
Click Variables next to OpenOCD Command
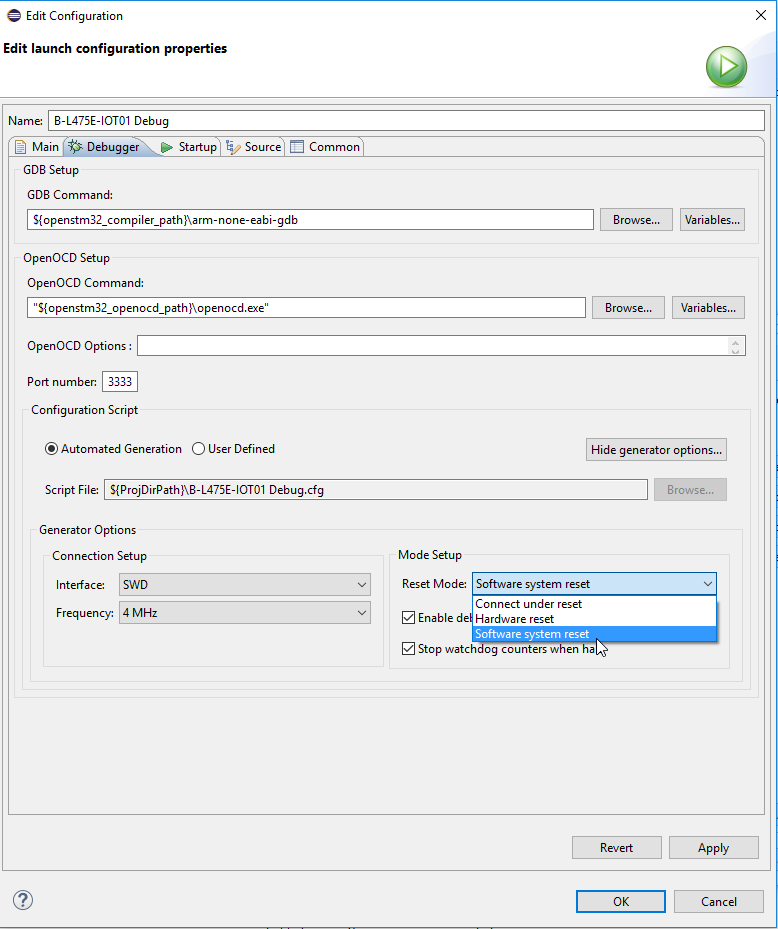click(x=708, y=308)
